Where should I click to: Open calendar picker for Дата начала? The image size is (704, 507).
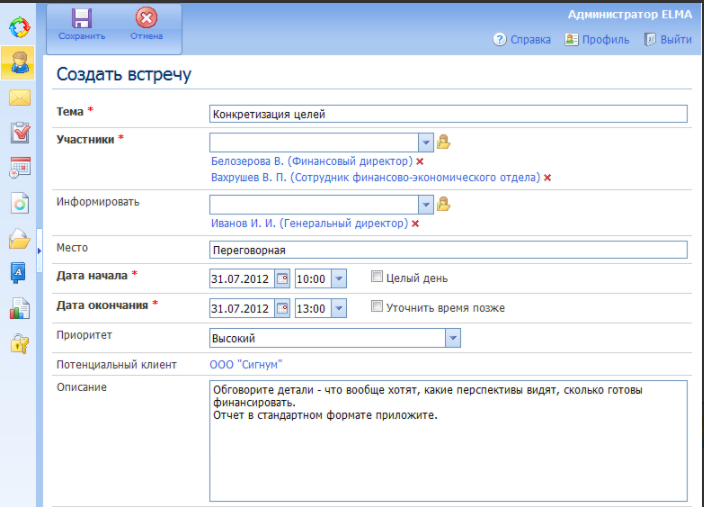(x=282, y=279)
